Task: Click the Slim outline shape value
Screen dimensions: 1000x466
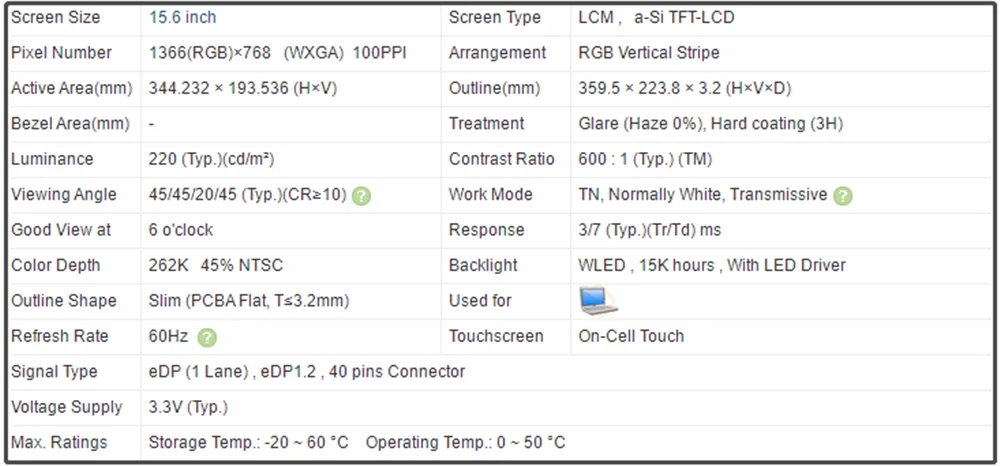Action: [x=249, y=301]
